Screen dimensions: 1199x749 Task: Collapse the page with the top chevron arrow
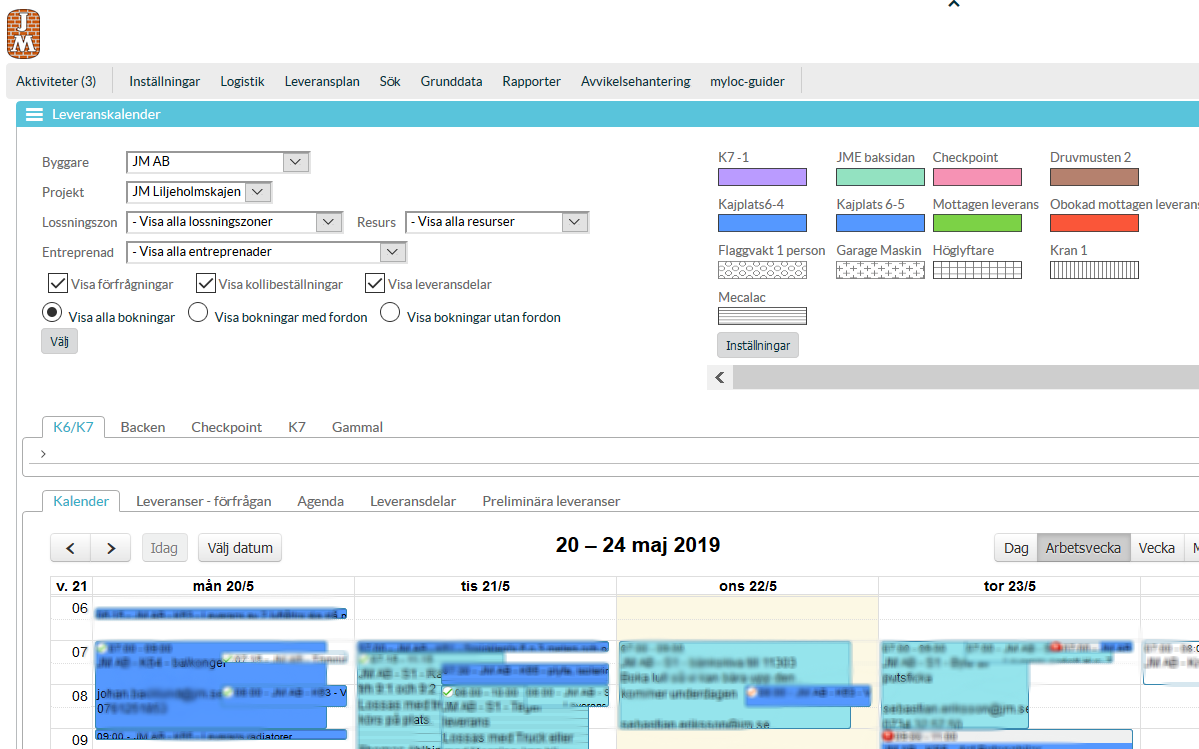point(953,4)
